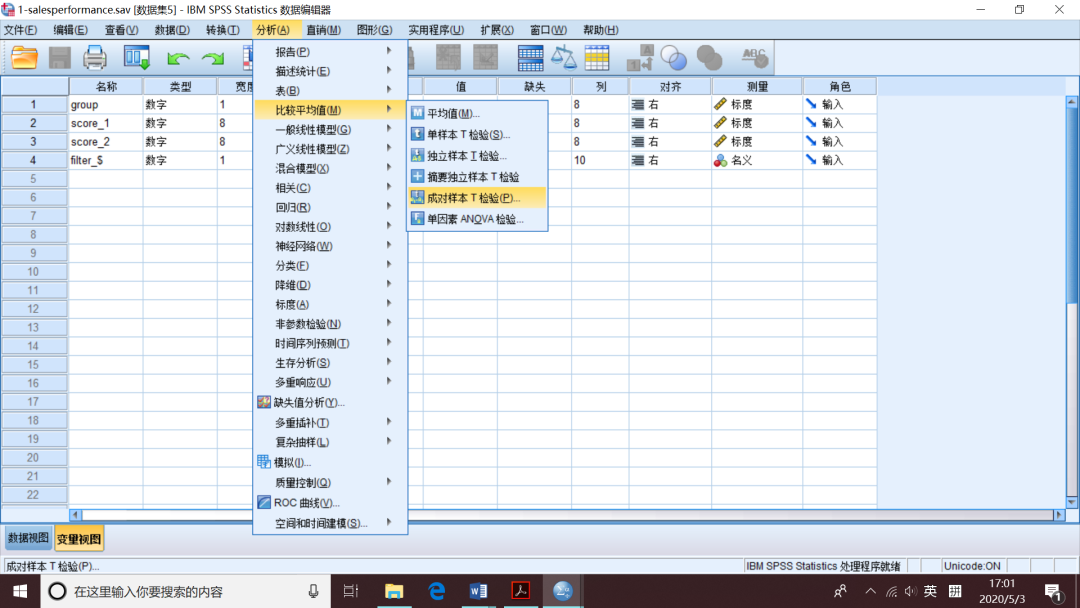The image size is (1080, 608).
Task: Choose 平均值(M) from the submenu
Action: 477,114
